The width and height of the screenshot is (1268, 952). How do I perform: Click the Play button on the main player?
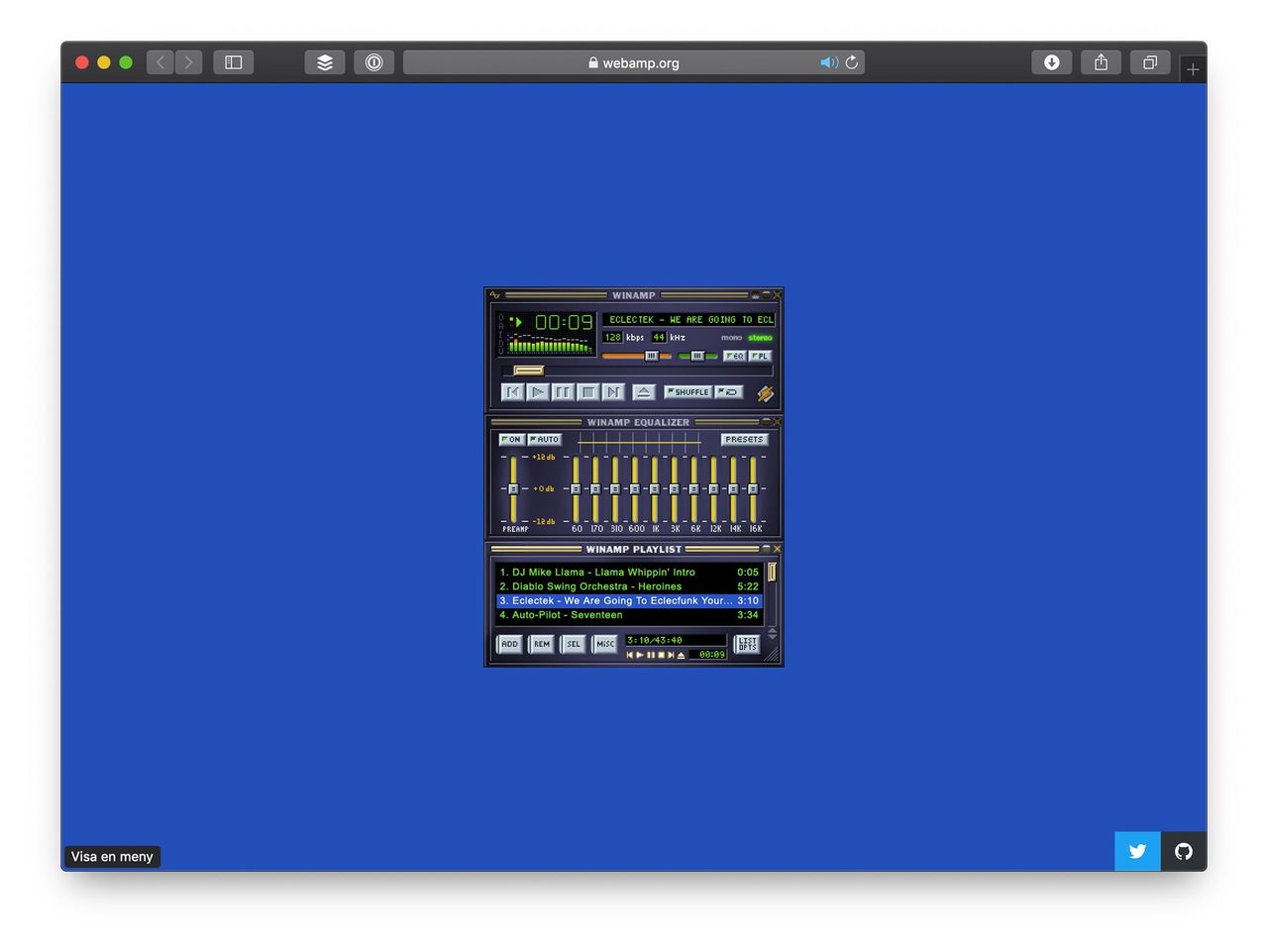click(x=538, y=391)
